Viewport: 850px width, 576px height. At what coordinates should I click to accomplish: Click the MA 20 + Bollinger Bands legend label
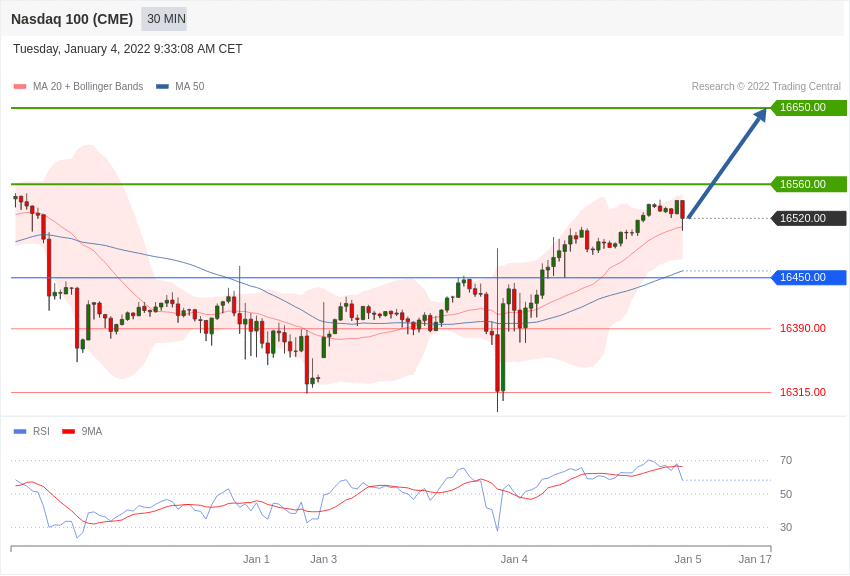pos(88,86)
